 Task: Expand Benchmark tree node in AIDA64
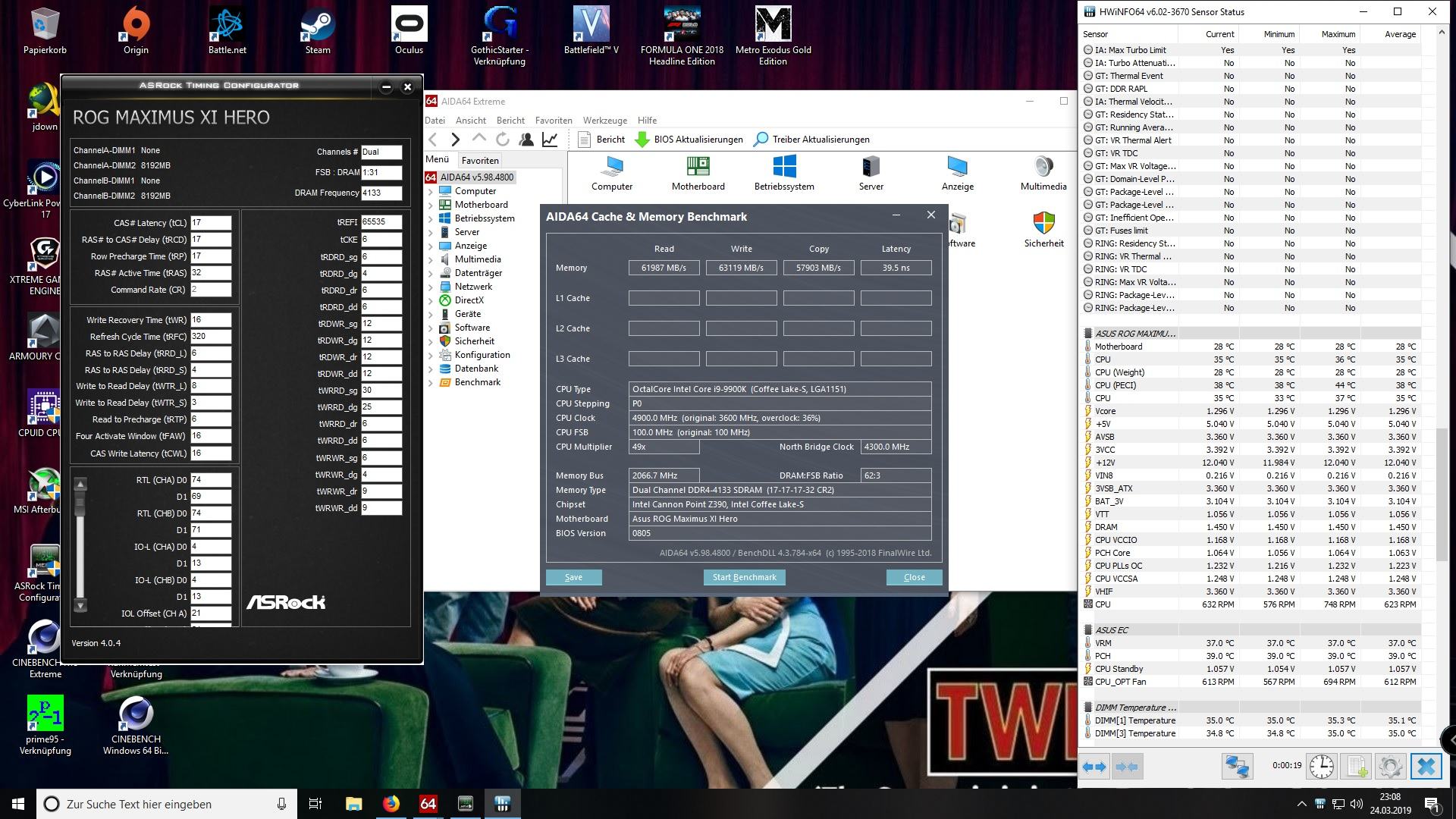coord(431,382)
